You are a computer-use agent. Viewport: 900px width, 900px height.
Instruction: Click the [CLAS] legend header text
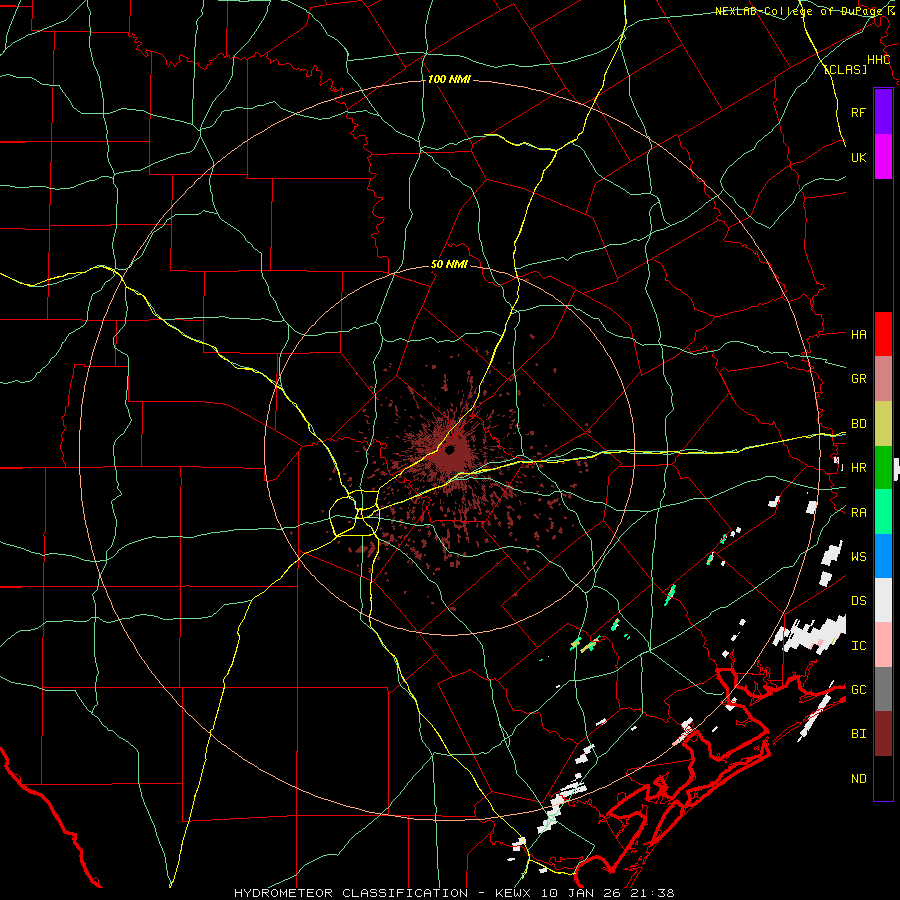tap(845, 69)
